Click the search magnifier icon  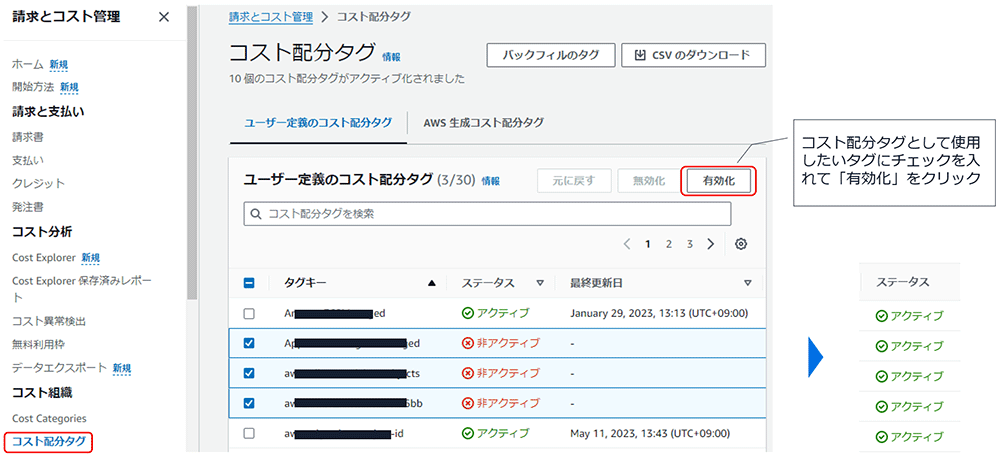point(256,214)
